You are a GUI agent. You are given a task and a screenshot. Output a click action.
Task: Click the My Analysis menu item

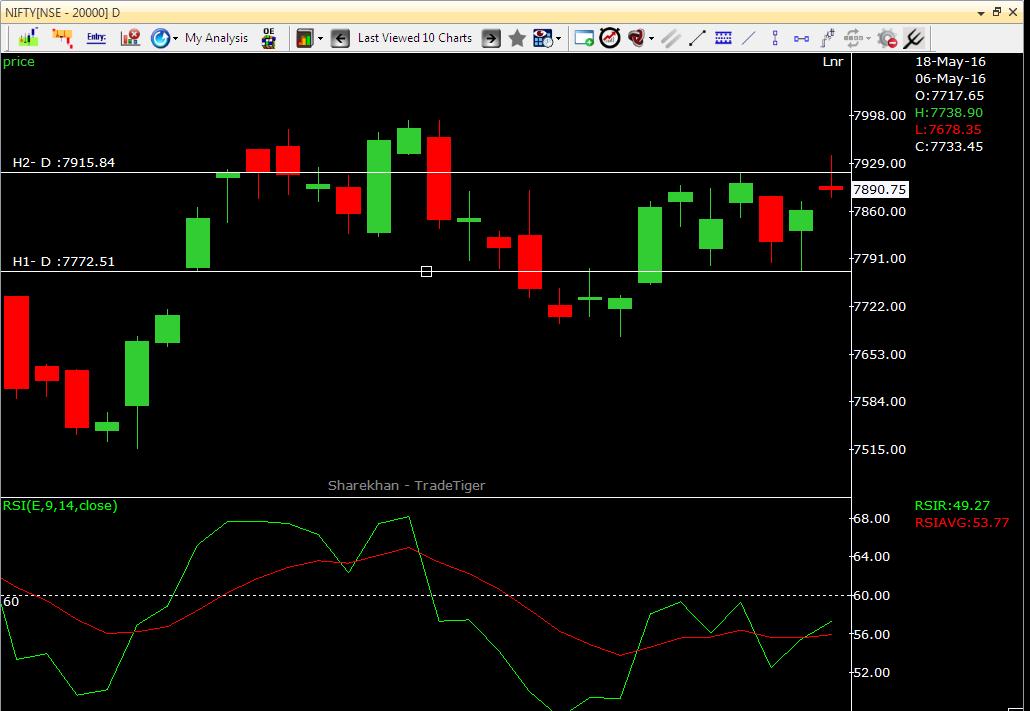[x=215, y=38]
